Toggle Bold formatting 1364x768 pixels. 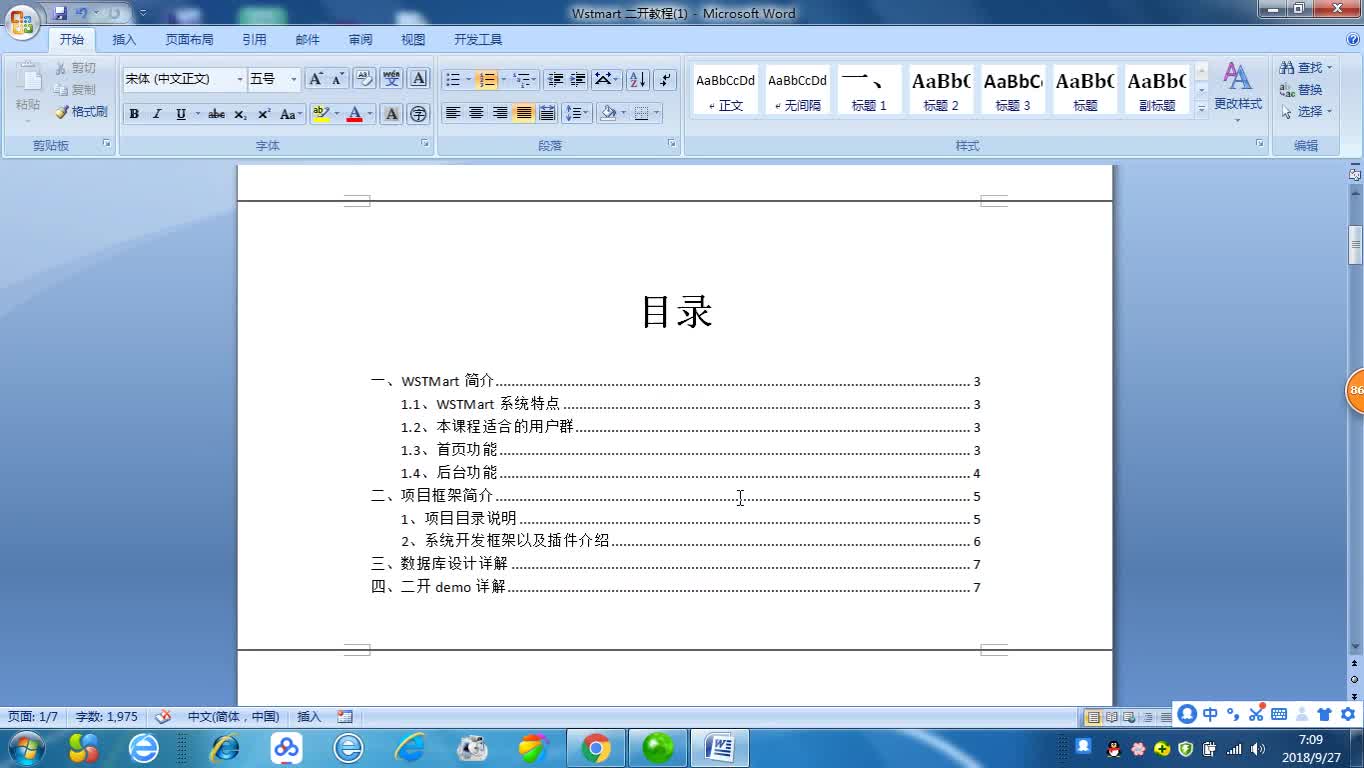134,114
